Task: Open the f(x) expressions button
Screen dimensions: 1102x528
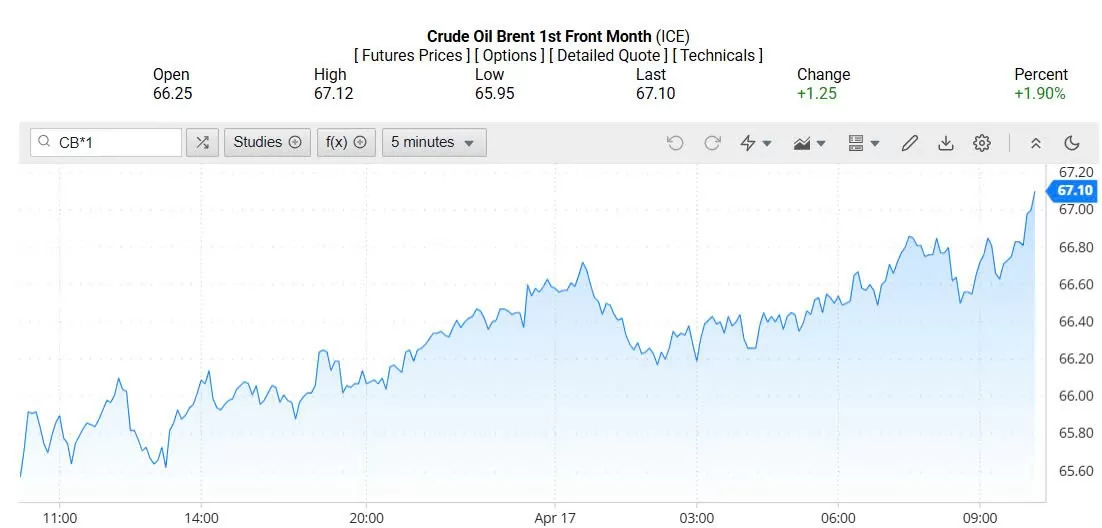Action: pyautogui.click(x=347, y=143)
